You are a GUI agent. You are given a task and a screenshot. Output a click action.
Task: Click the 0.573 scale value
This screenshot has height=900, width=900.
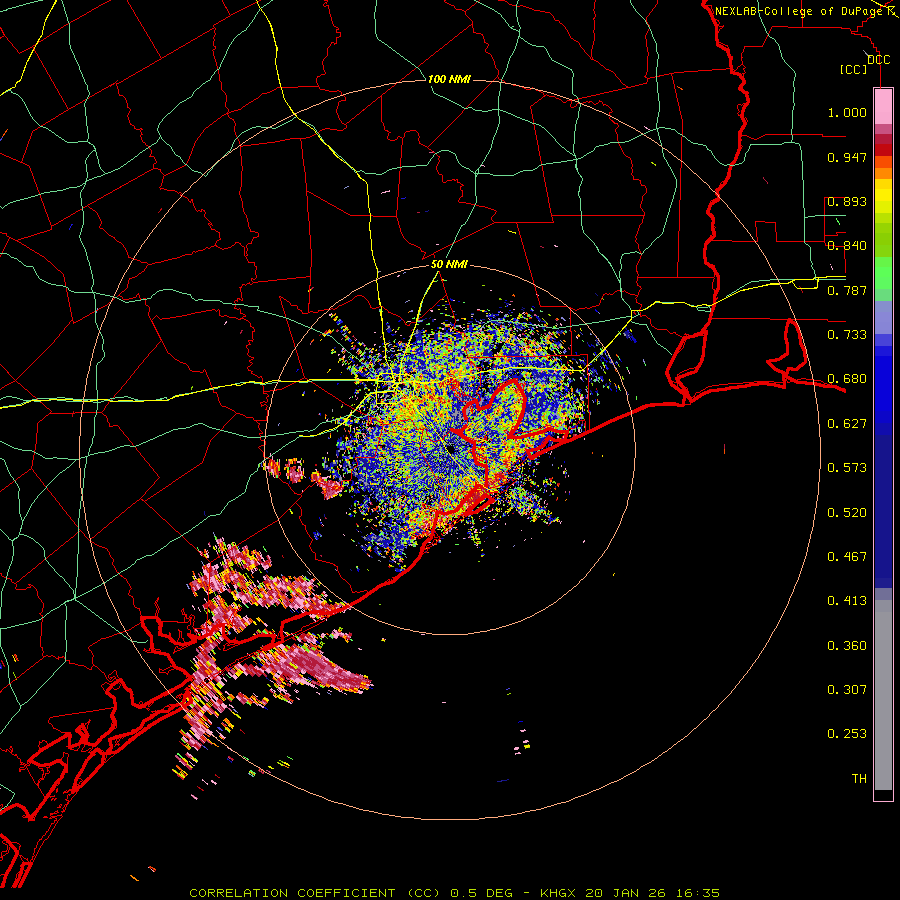coord(847,468)
